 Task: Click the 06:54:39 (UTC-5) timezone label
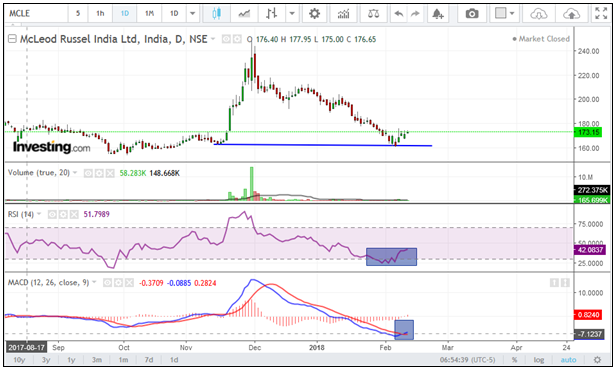pyautogui.click(x=468, y=359)
